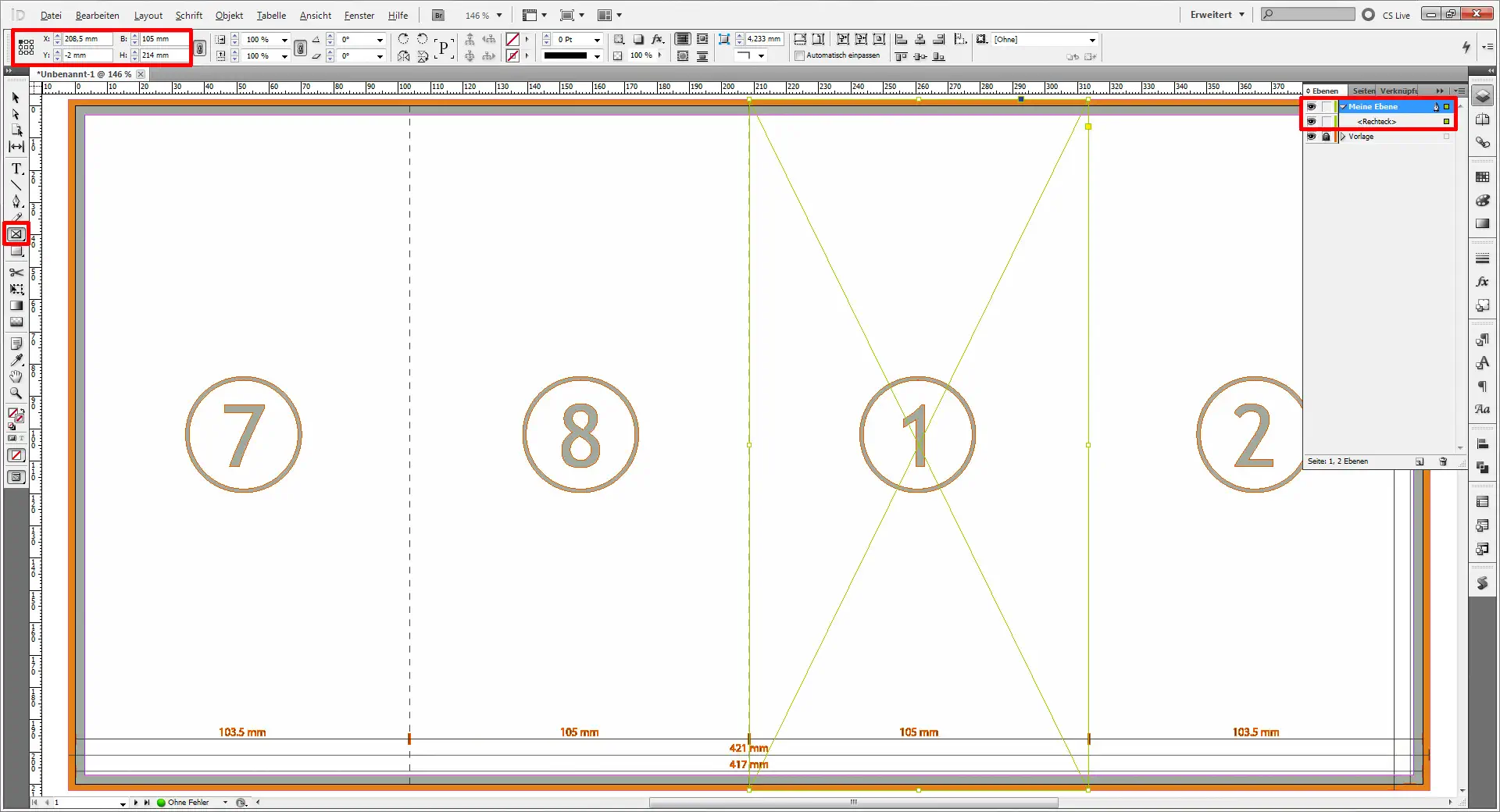The width and height of the screenshot is (1500, 812).
Task: Select the Zoom magnifier tool
Action: (x=16, y=394)
